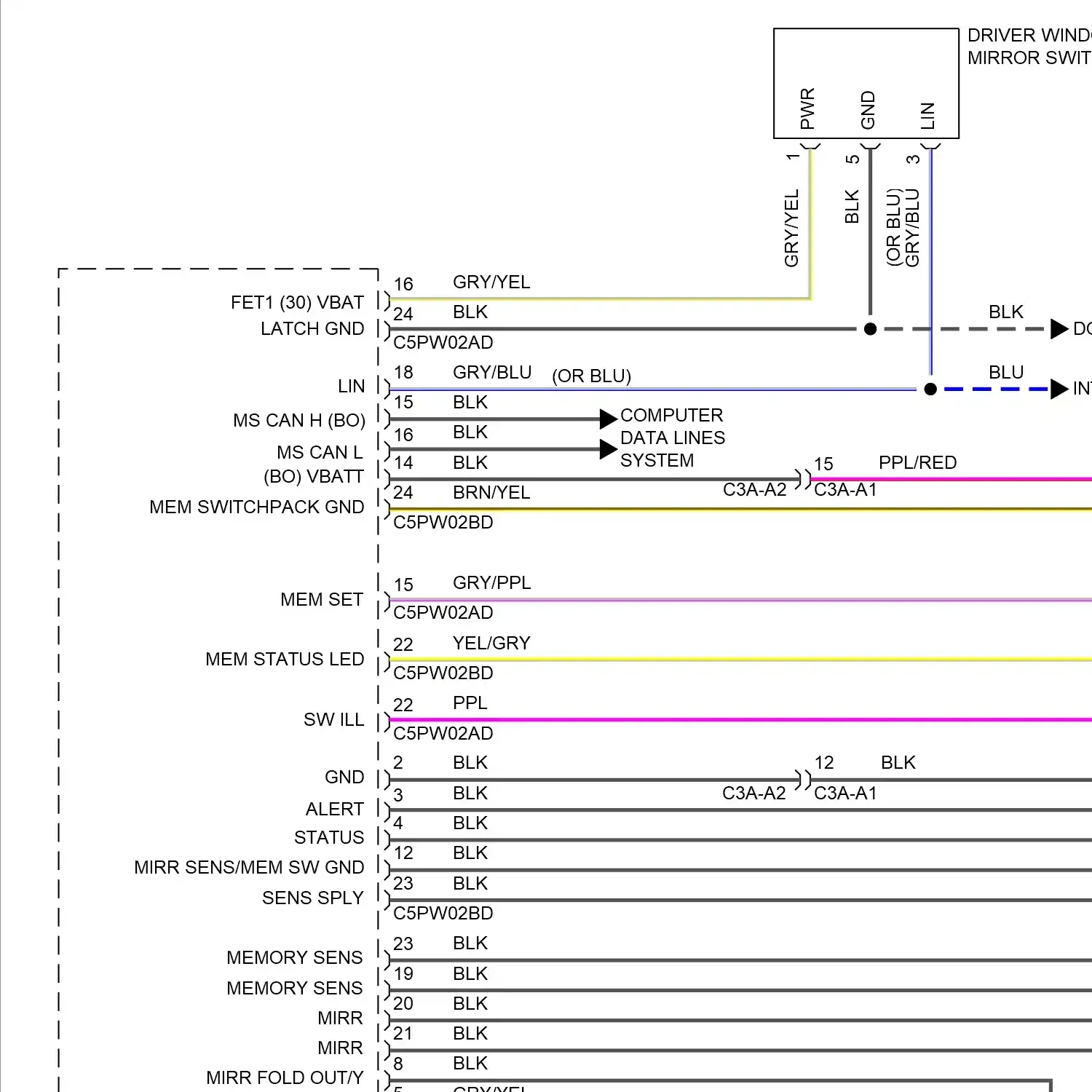
Task: Click connector C5PW02AD below GRY/PPL wire
Action: click(x=443, y=612)
